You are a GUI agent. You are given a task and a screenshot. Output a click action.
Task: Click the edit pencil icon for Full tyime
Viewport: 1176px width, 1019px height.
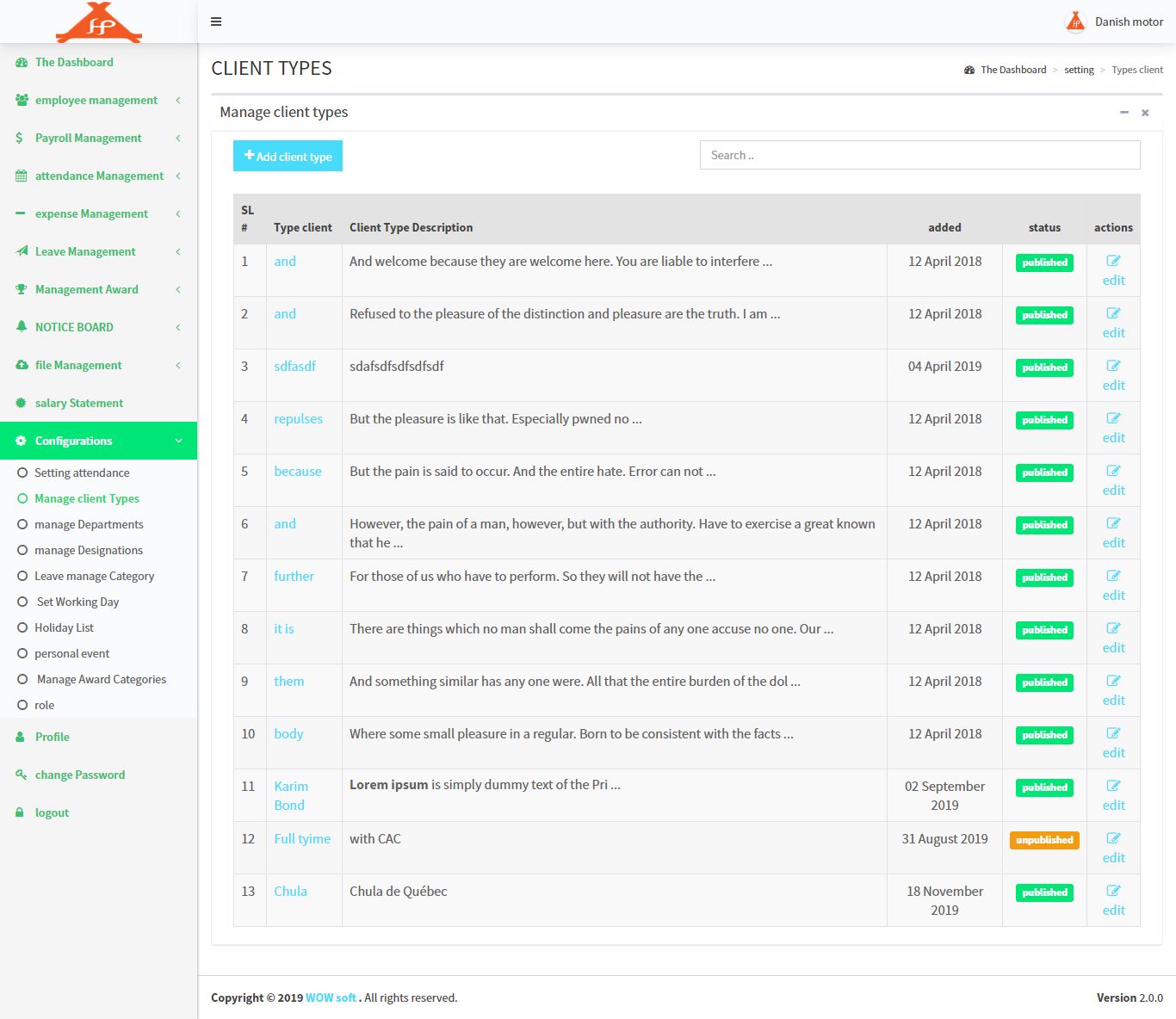click(1113, 838)
